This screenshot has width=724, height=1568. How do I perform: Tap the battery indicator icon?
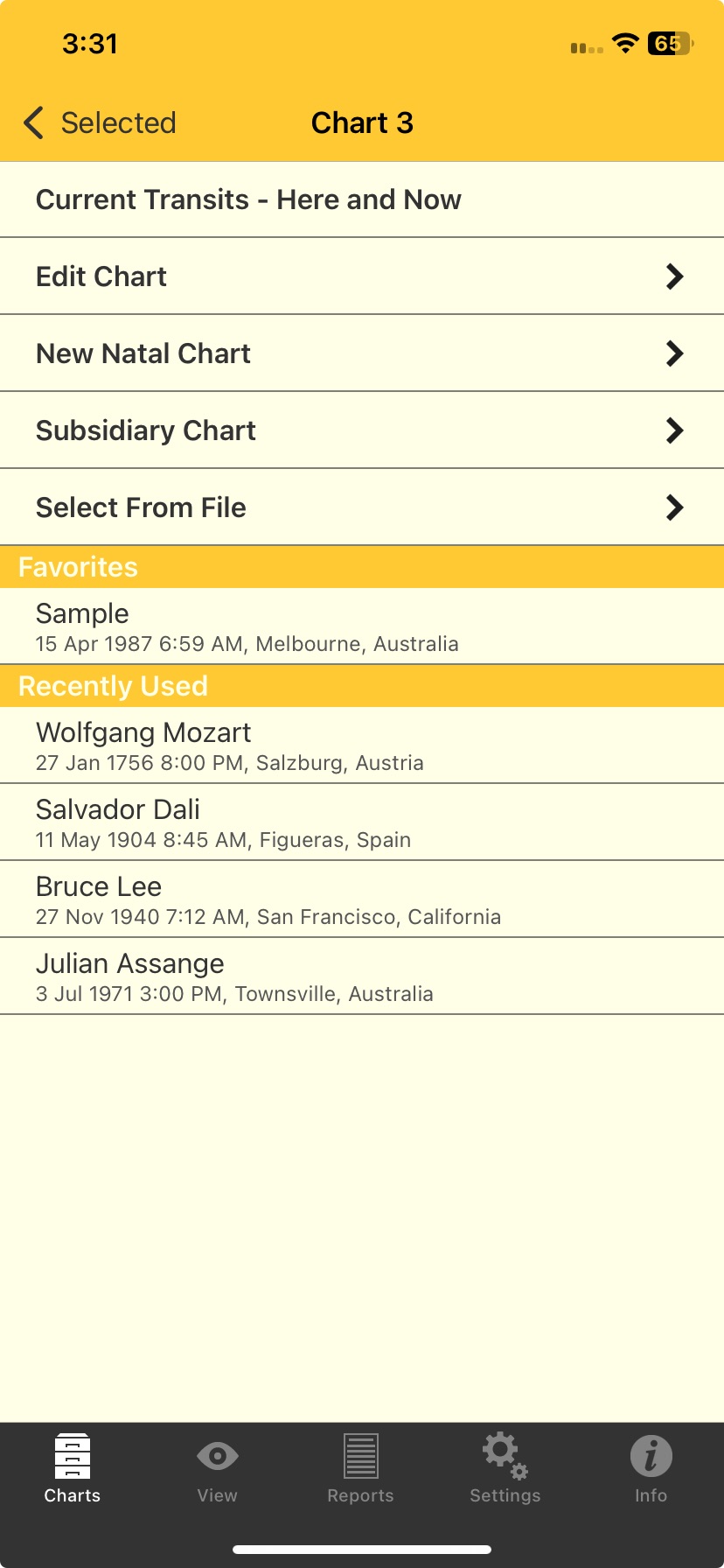[670, 44]
